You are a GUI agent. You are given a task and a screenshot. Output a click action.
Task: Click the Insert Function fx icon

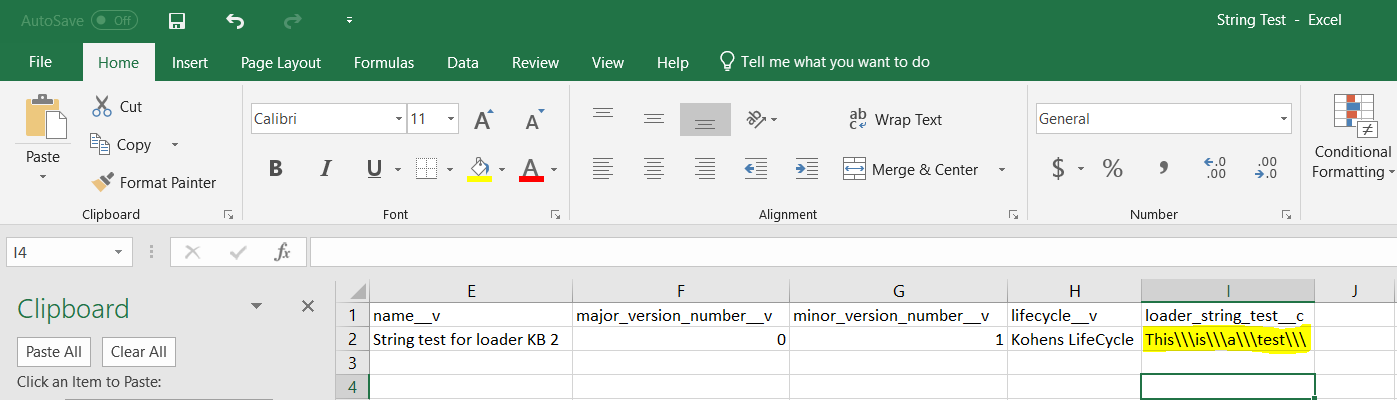(x=283, y=252)
